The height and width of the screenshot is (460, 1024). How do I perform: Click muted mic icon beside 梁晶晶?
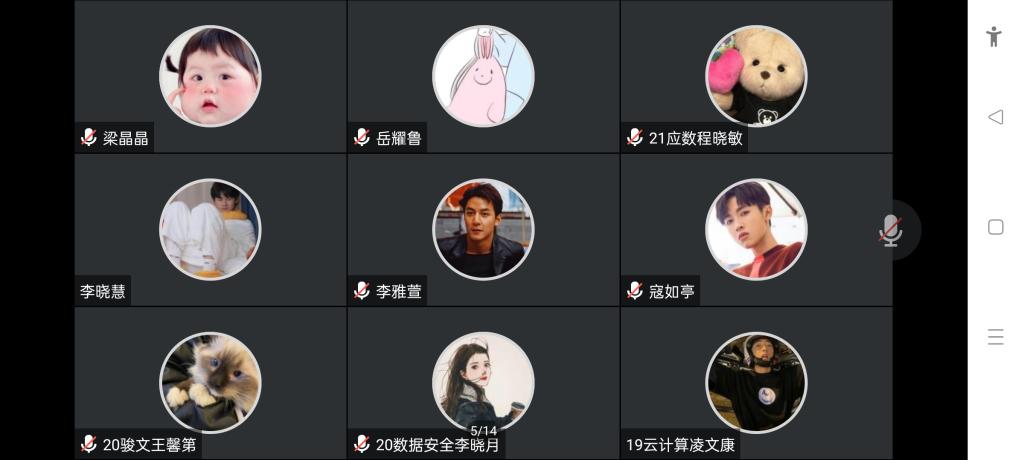click(89, 137)
